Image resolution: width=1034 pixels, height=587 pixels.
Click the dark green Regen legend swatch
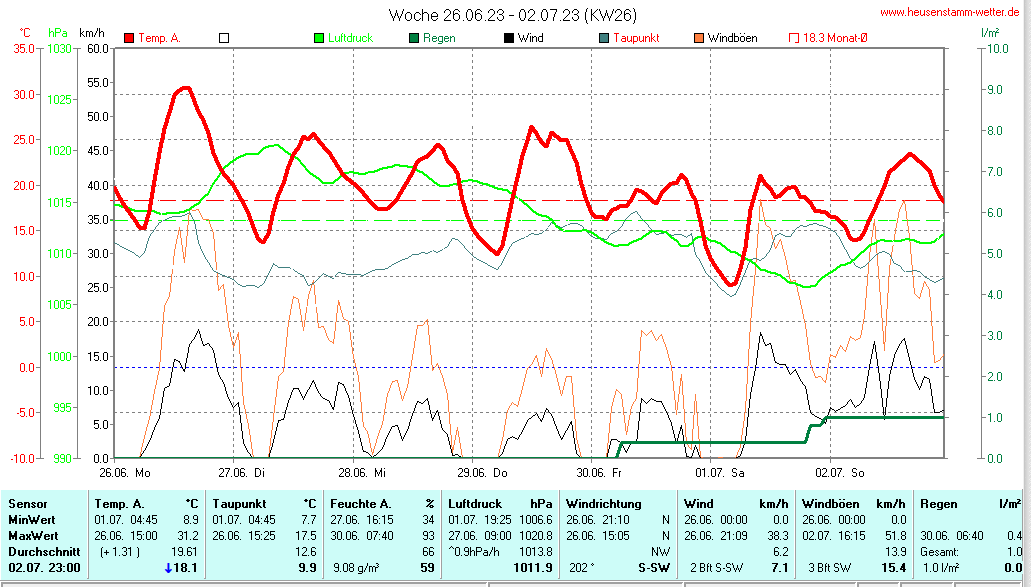coord(414,38)
